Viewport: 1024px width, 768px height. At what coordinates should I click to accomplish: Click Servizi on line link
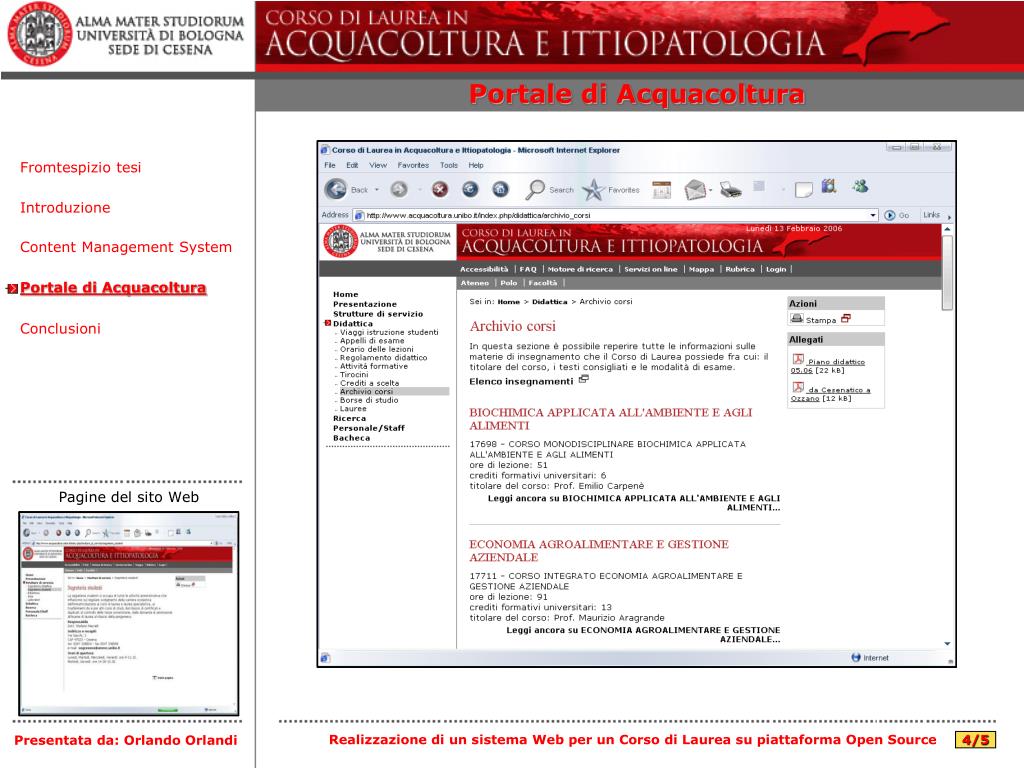pos(650,269)
